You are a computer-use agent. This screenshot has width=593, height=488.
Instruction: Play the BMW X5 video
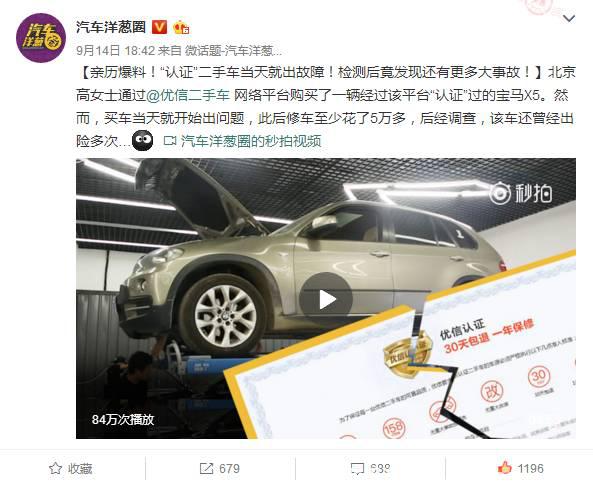click(x=326, y=299)
